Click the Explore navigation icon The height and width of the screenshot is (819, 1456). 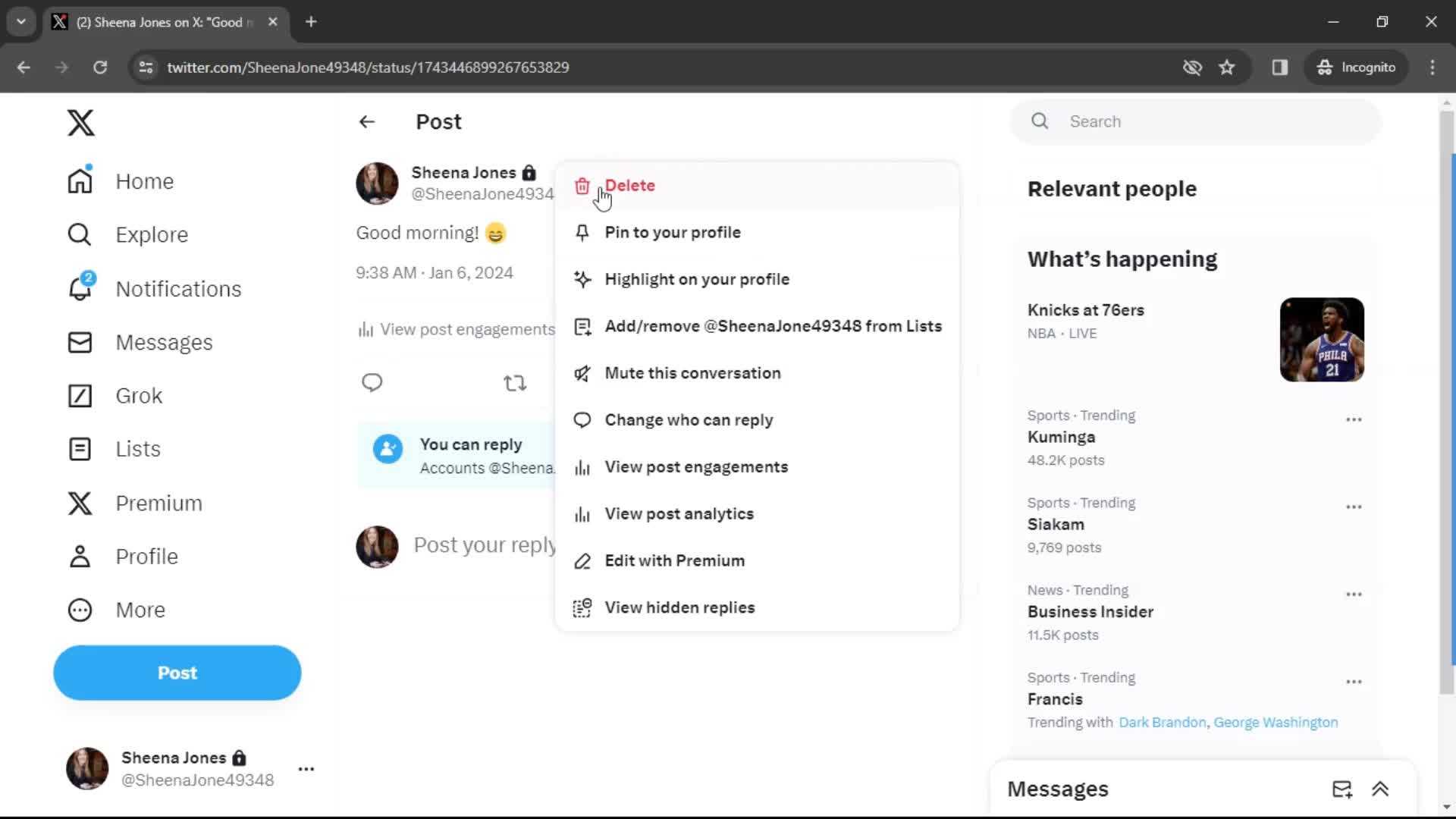point(80,234)
